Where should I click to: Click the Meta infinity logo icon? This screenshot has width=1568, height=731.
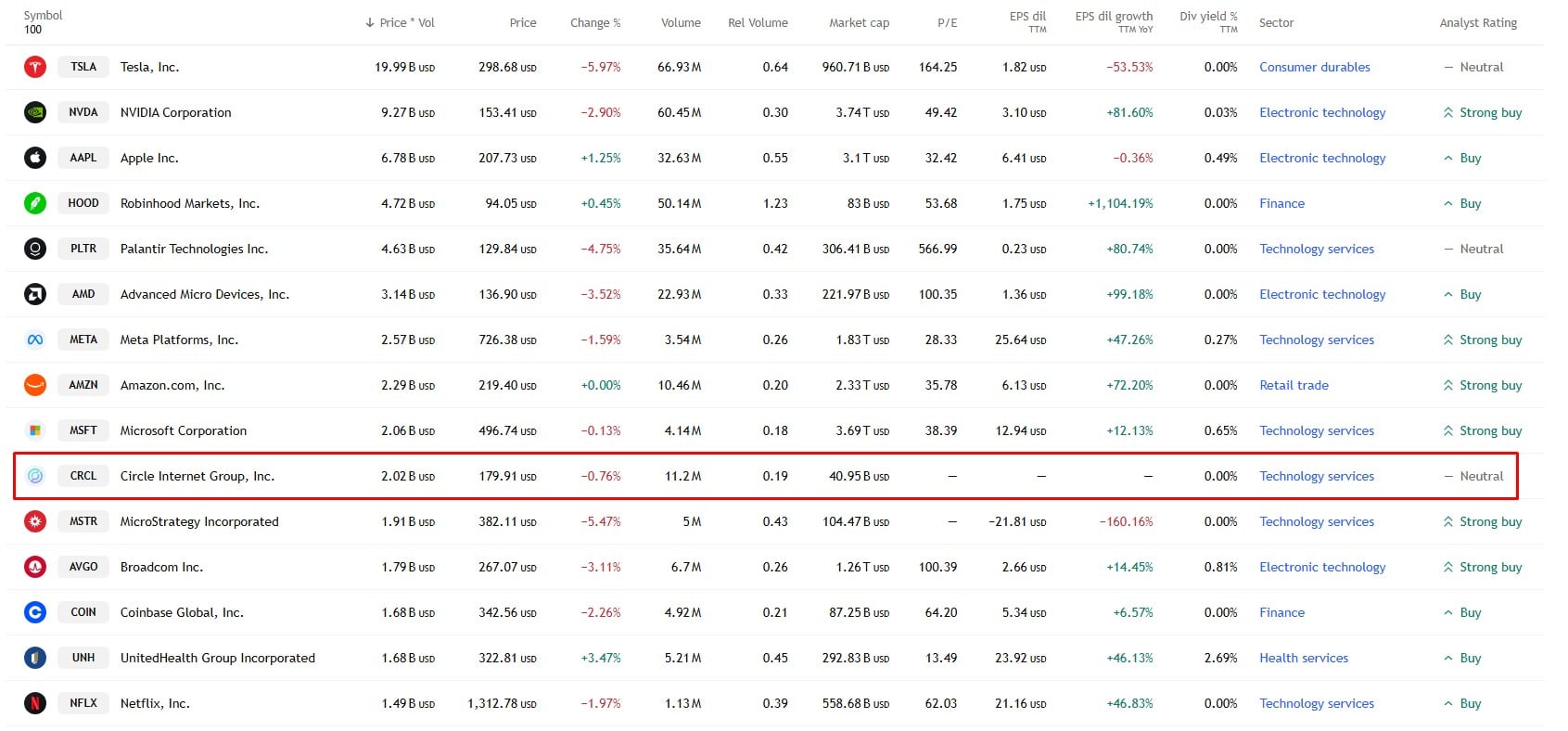coord(35,340)
